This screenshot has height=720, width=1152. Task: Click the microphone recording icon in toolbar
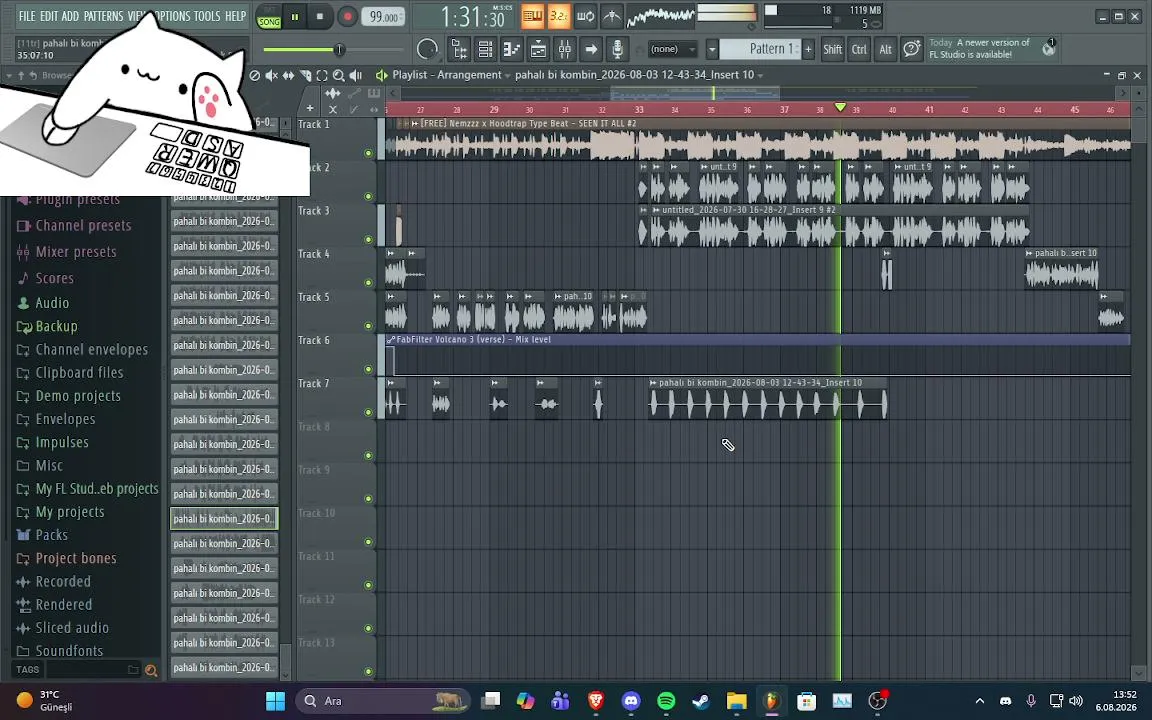click(618, 49)
